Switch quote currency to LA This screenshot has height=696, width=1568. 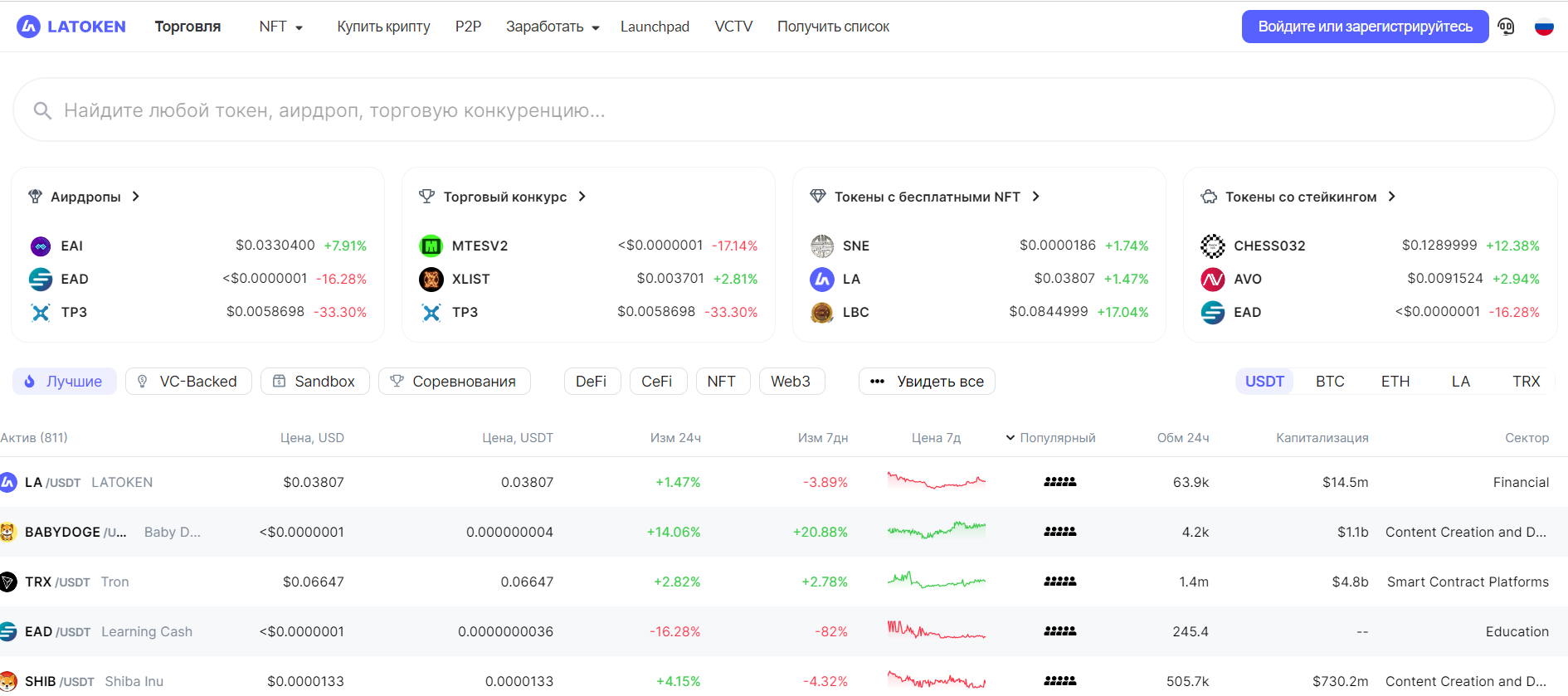[1461, 382]
